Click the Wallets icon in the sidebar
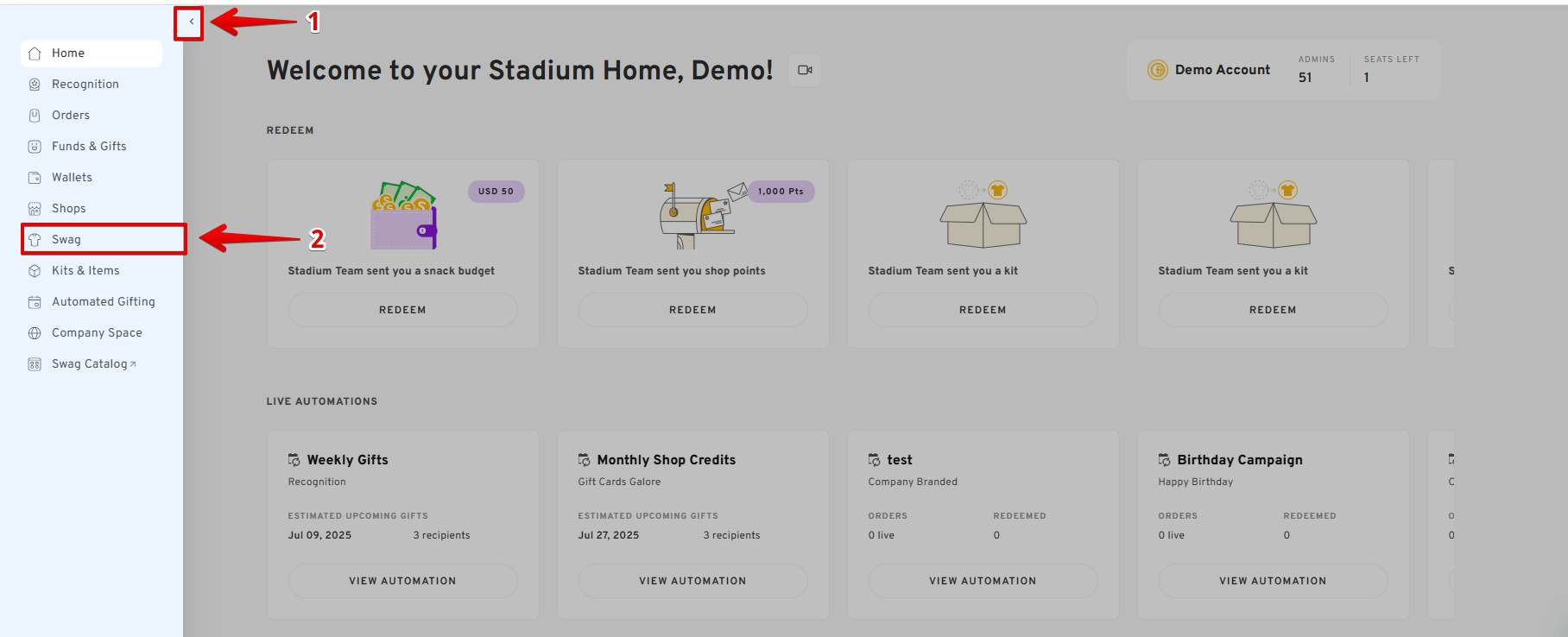Image resolution: width=1568 pixels, height=637 pixels. pos(35,178)
